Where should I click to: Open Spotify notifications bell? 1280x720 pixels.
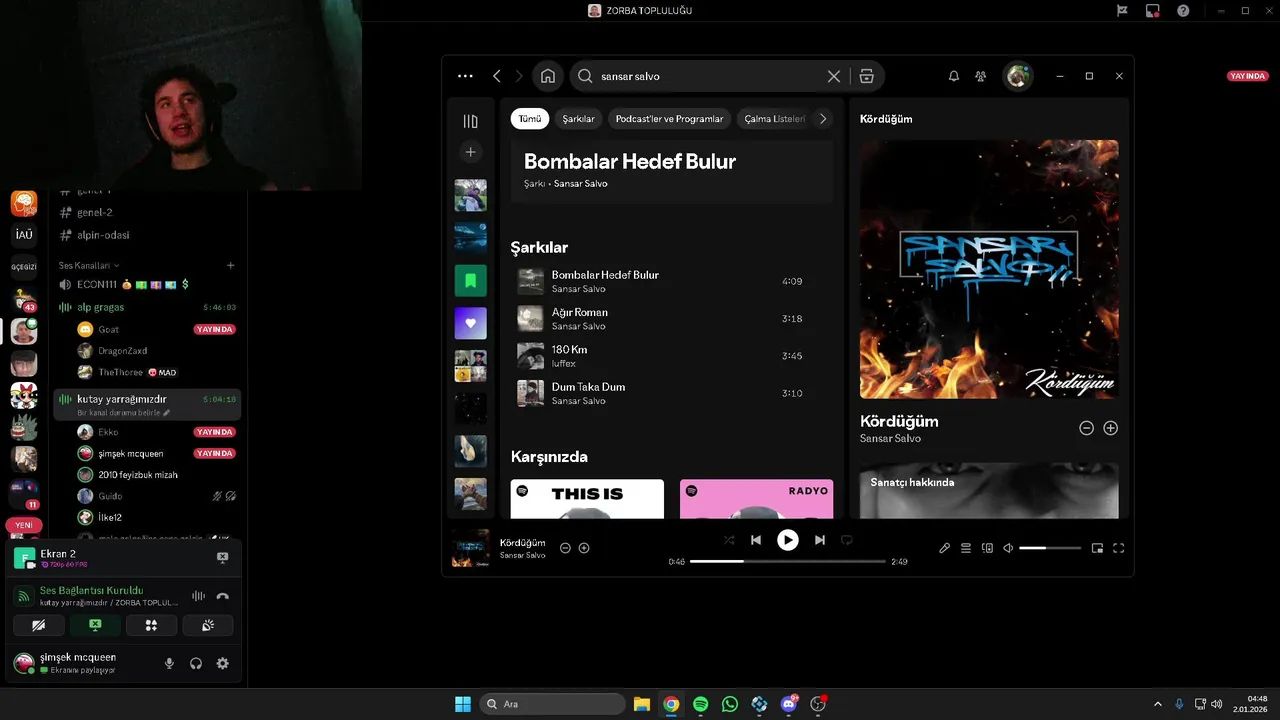point(954,76)
